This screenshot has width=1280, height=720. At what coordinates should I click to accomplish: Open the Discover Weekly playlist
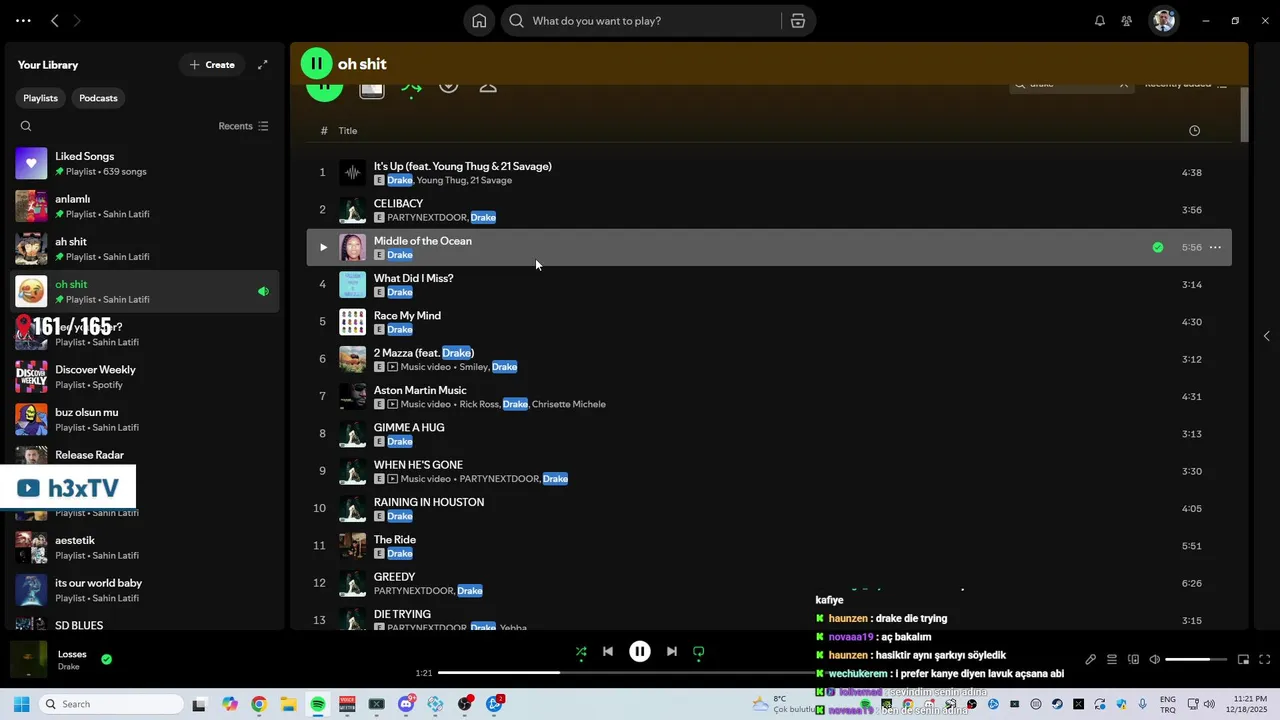145,376
